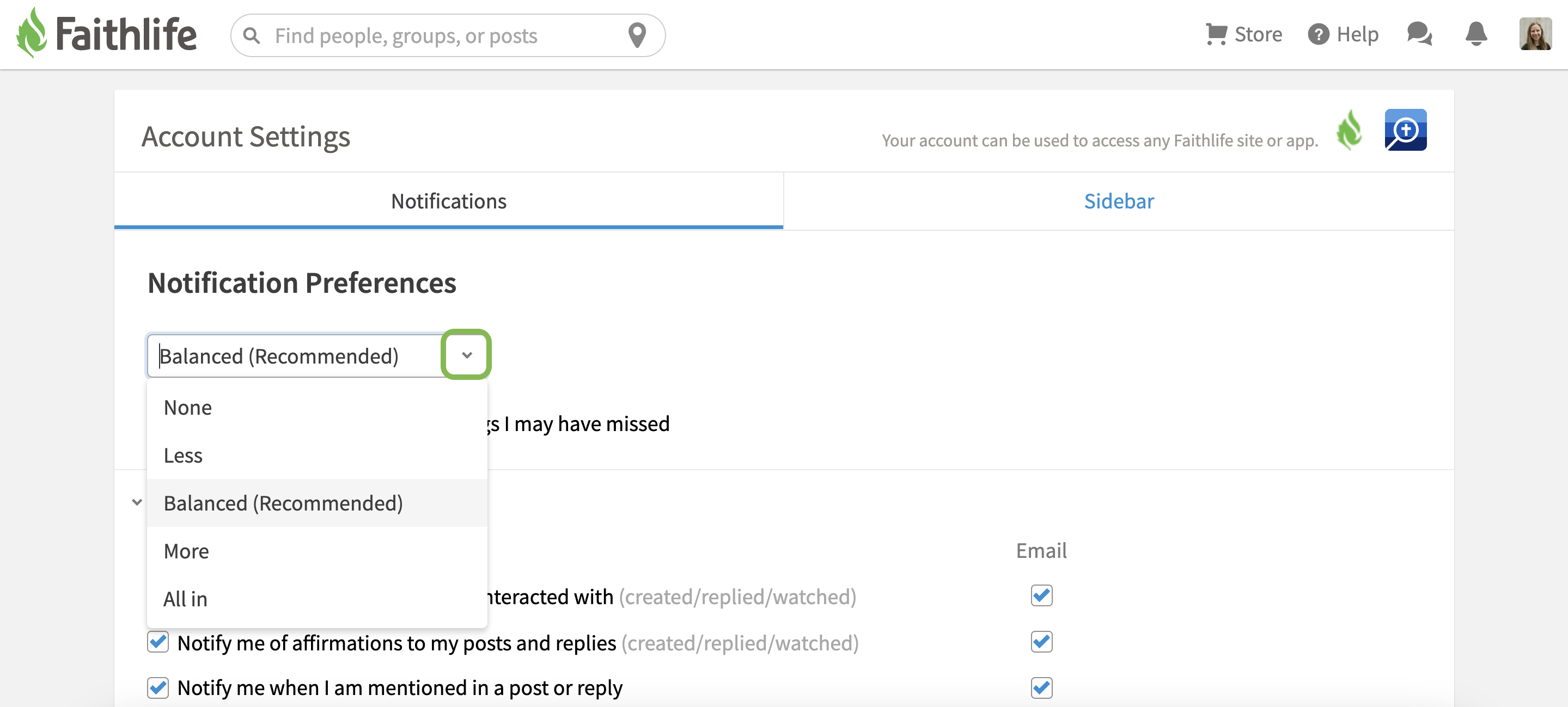
Task: Toggle Email checkbox for mentioned row
Action: pos(1041,687)
